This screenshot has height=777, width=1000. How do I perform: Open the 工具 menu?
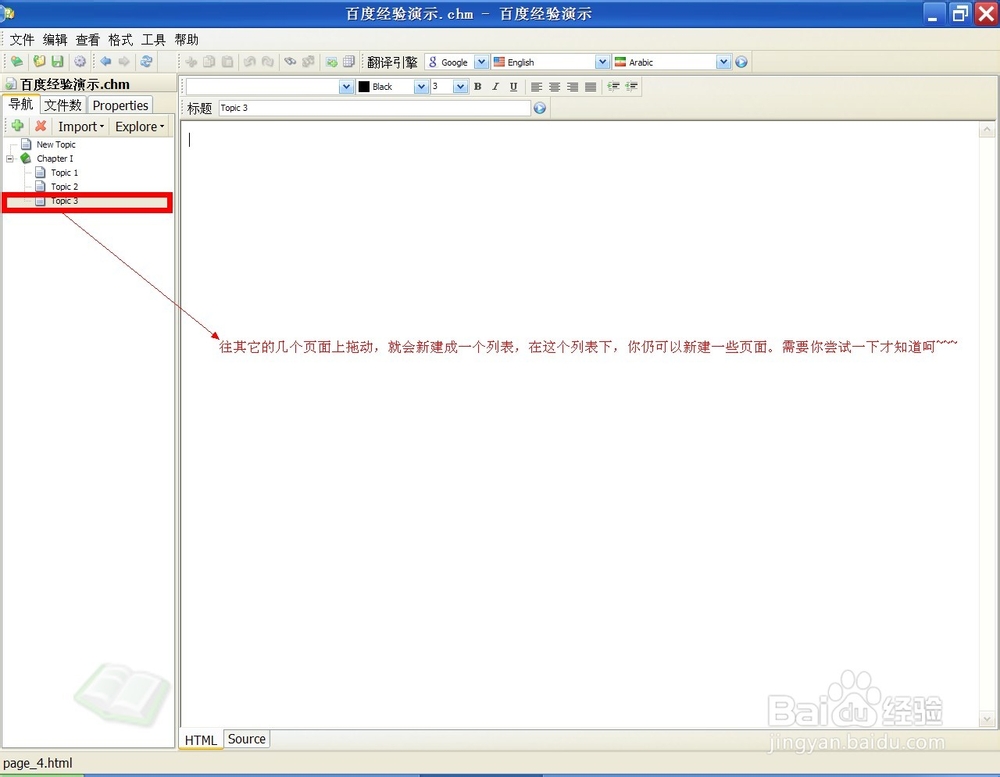point(153,40)
